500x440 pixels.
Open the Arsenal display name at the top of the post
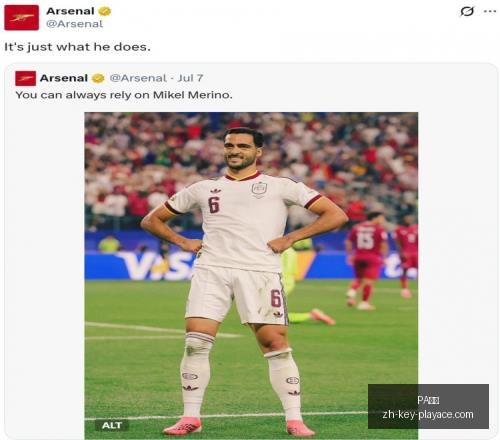[70, 11]
